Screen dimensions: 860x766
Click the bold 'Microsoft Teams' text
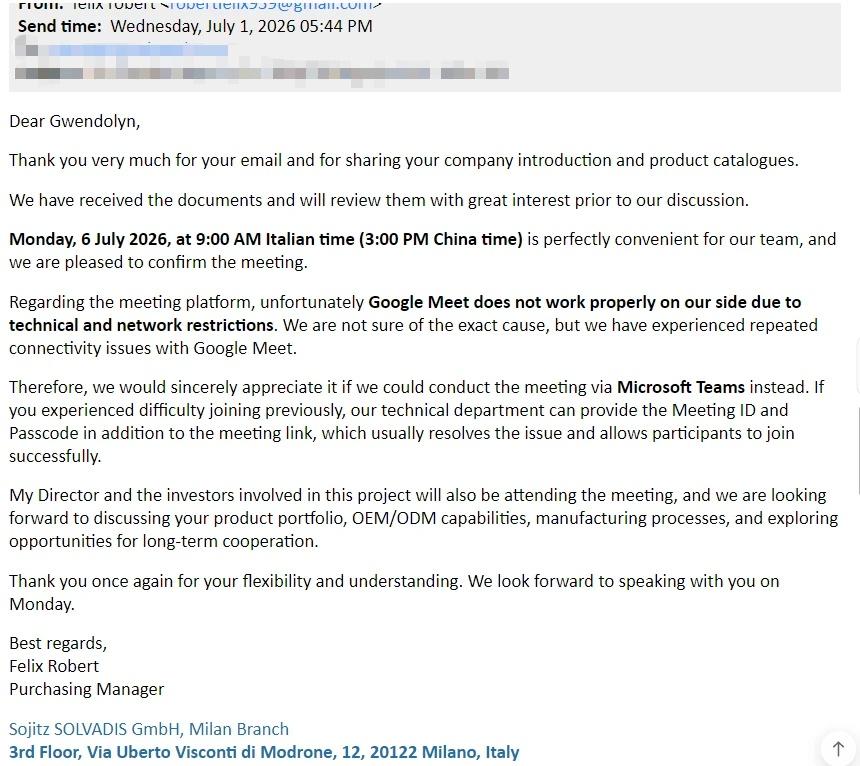click(x=681, y=387)
